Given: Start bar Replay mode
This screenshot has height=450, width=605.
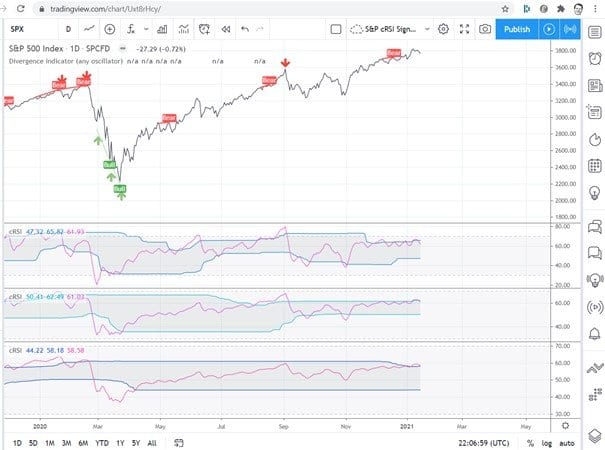Looking at the screenshot, I should click(x=226, y=29).
